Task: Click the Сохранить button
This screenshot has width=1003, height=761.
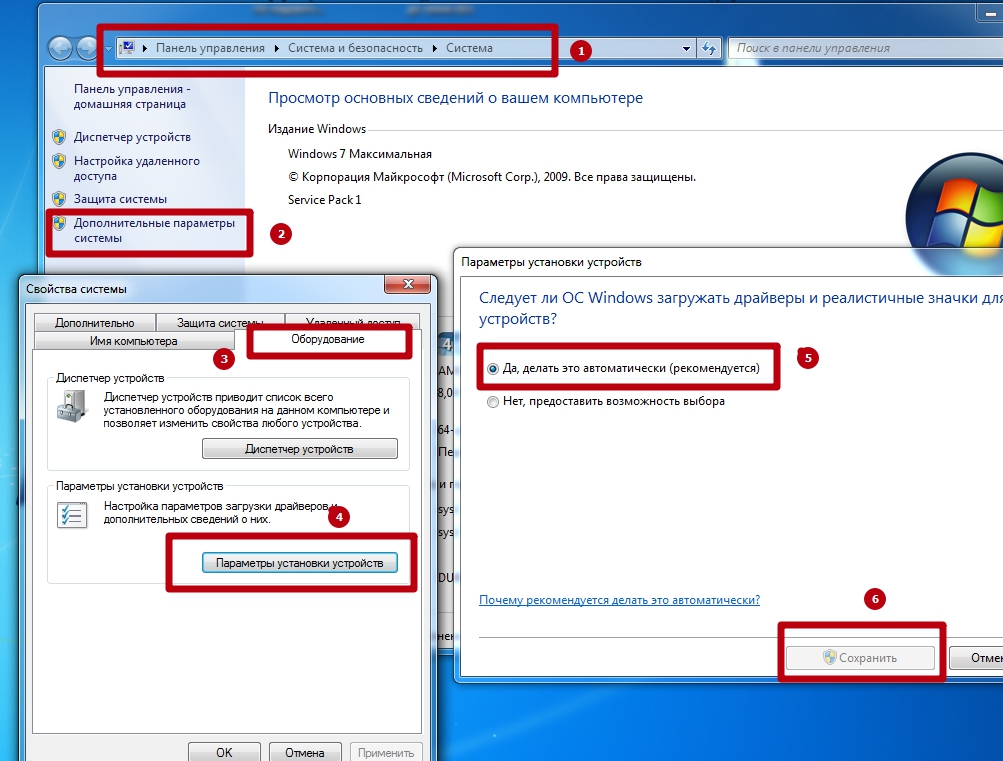Action: [860, 657]
